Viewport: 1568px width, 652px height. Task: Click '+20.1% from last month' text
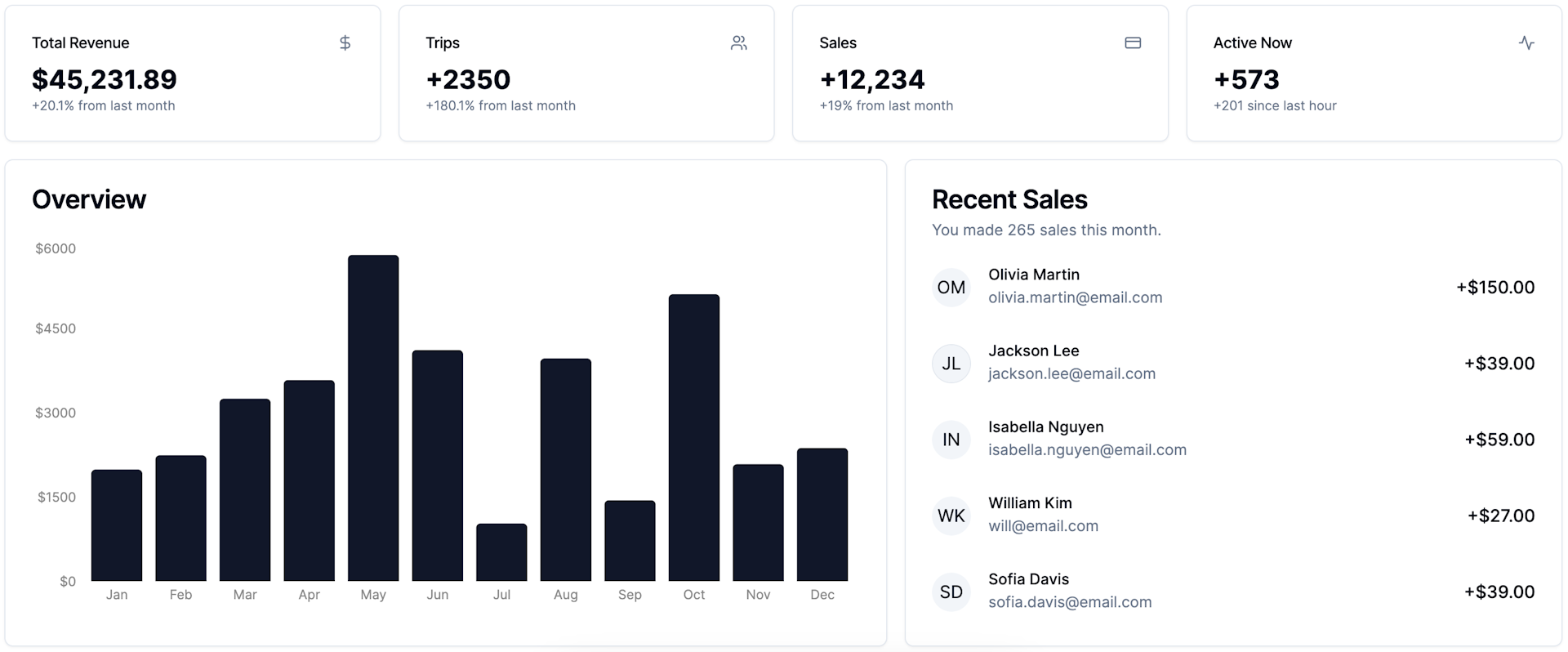pos(104,105)
